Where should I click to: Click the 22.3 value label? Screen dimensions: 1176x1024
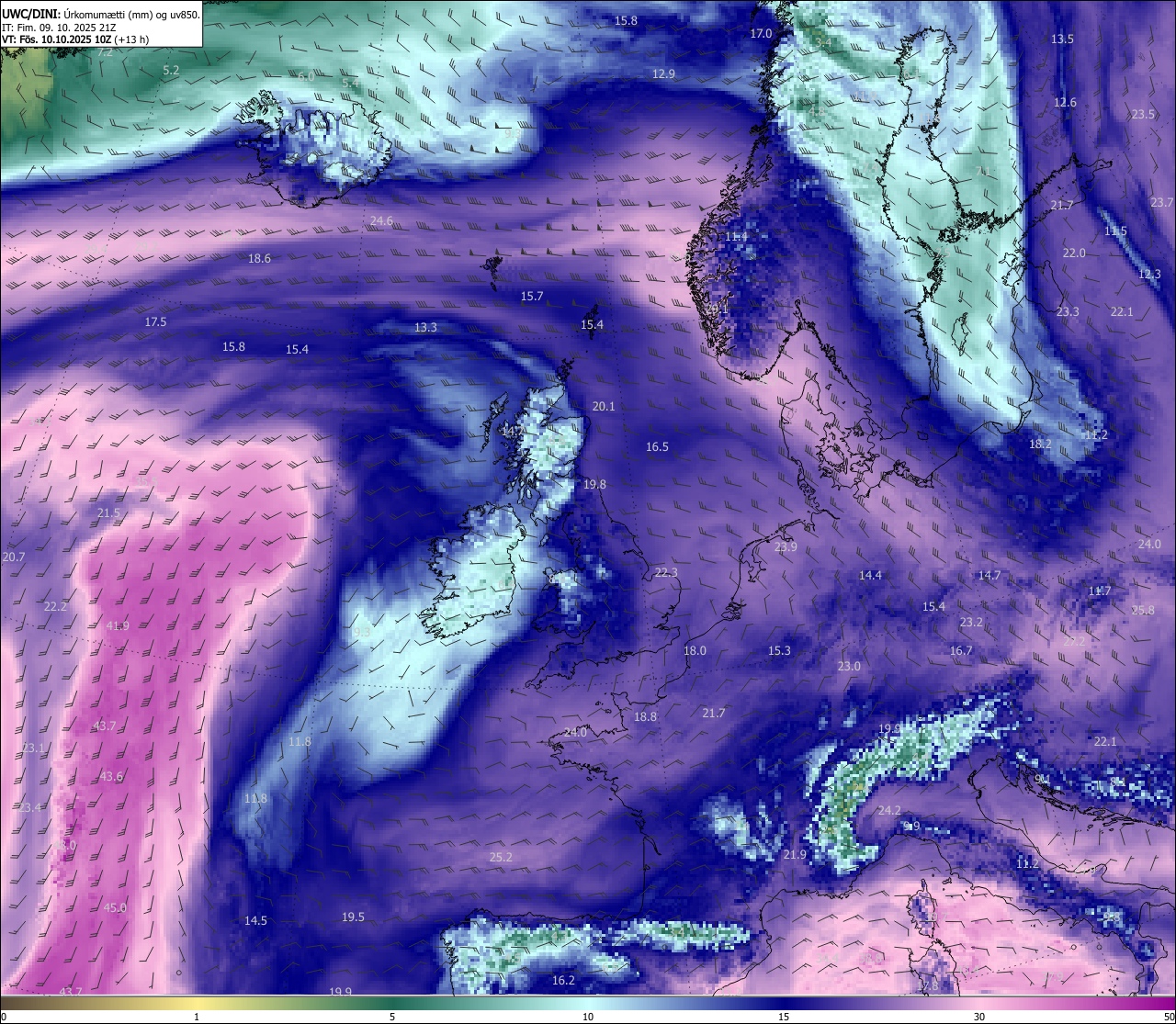point(665,572)
